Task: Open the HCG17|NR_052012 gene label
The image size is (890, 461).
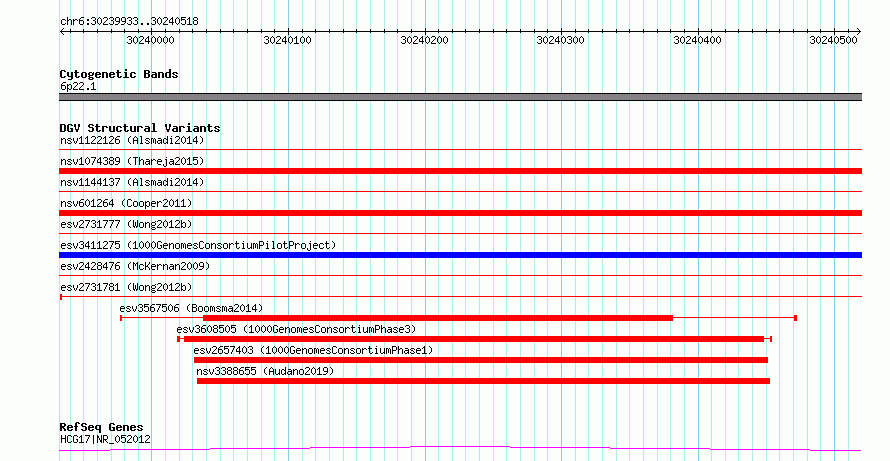Action: click(105, 439)
